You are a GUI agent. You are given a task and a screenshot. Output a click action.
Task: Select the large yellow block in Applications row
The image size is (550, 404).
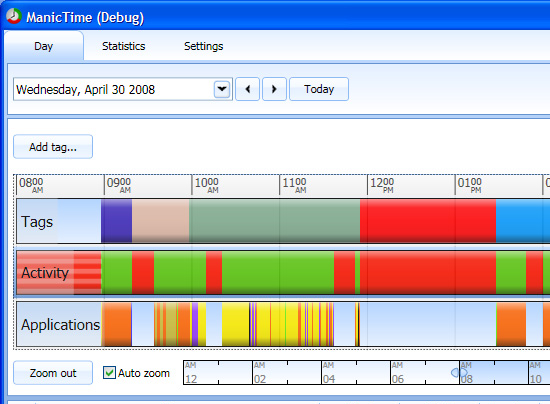click(235, 324)
